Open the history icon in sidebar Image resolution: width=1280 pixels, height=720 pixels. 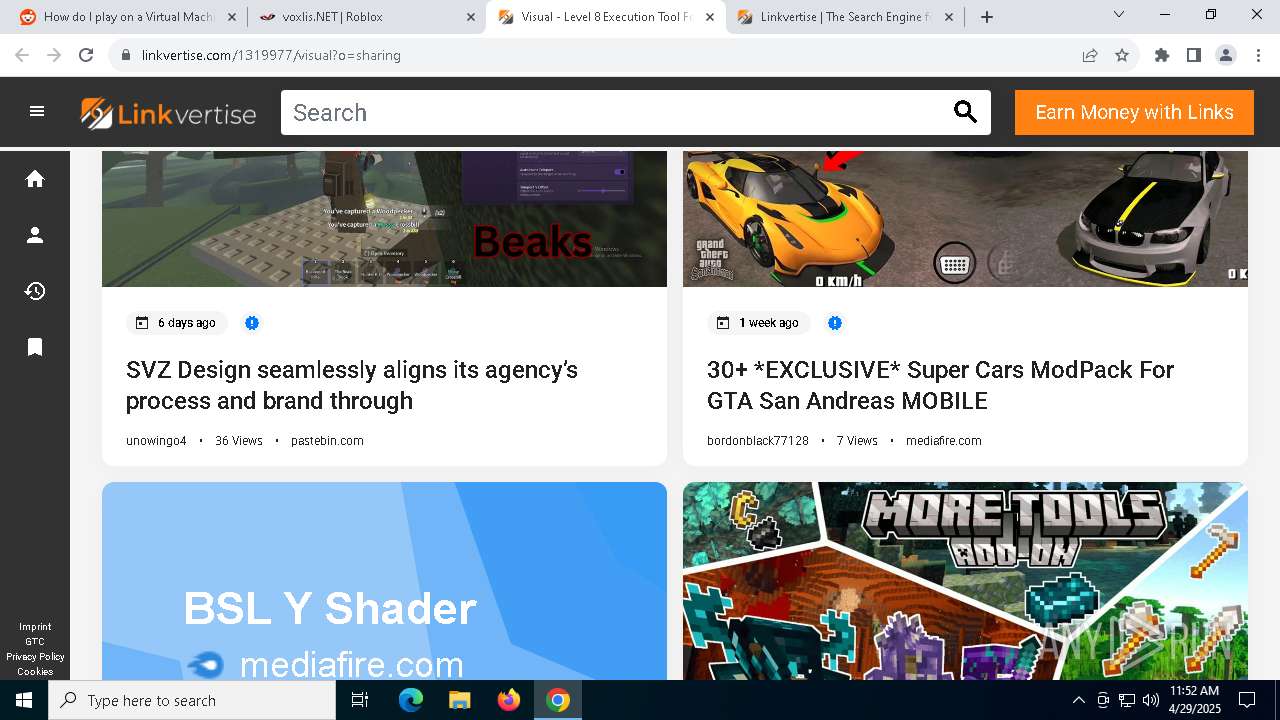(35, 291)
